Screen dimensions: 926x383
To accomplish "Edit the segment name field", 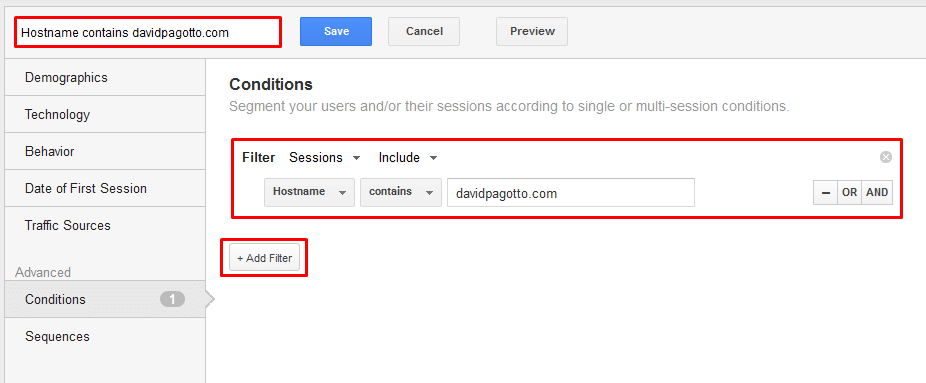I will click(148, 32).
